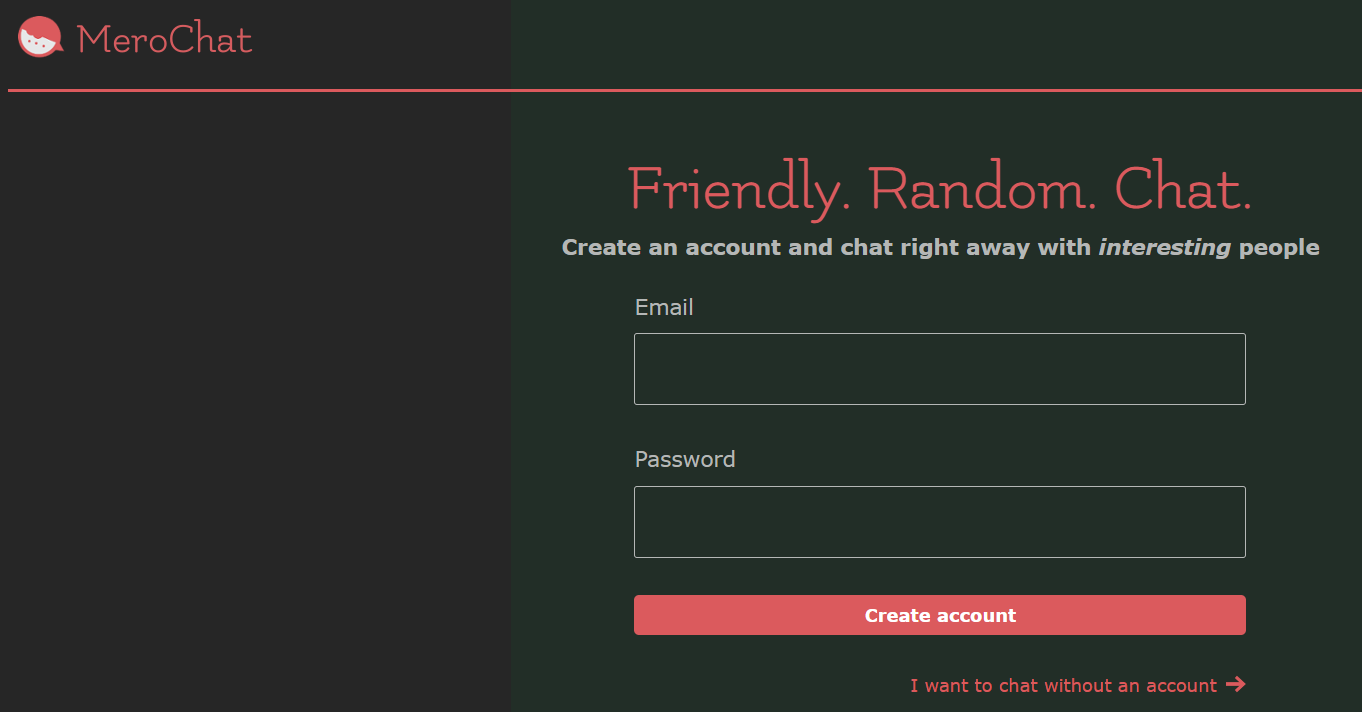
Task: Click the MeroChat speech bubble logo icon
Action: [x=40, y=38]
